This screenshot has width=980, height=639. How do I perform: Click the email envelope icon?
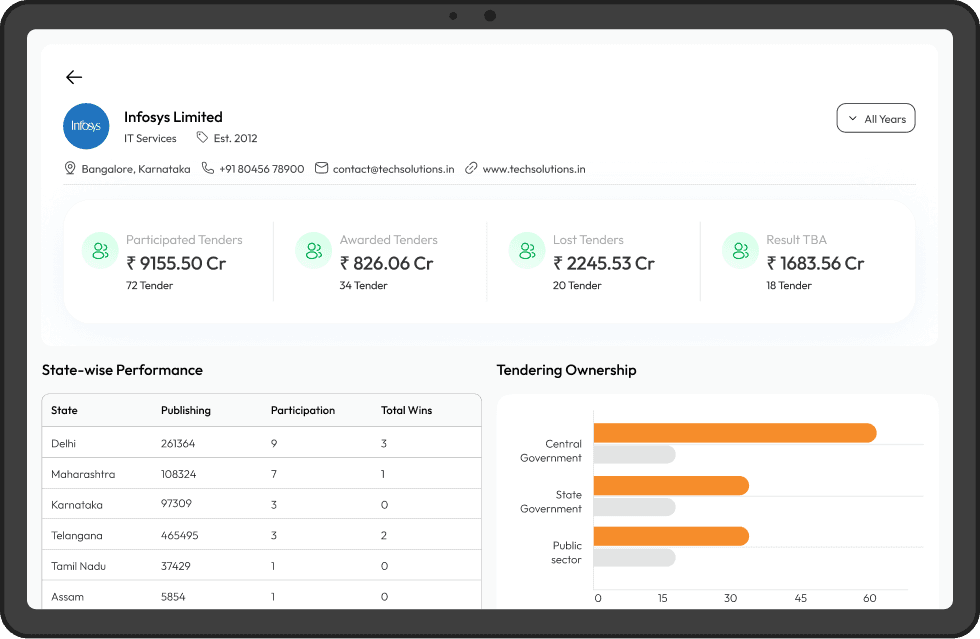click(x=321, y=169)
